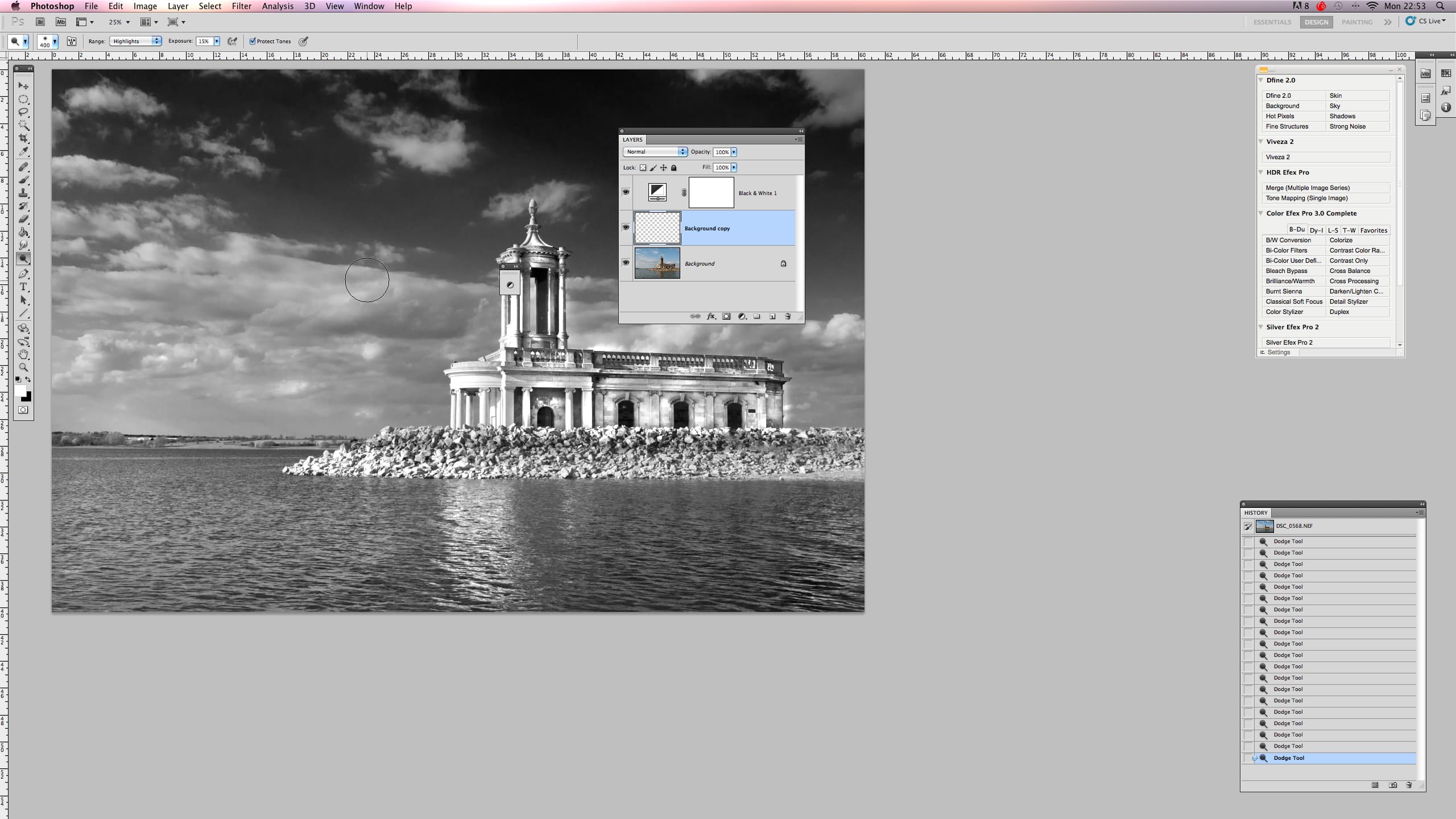1456x819 pixels.
Task: Create new snapshot in History panel
Action: point(1393,785)
